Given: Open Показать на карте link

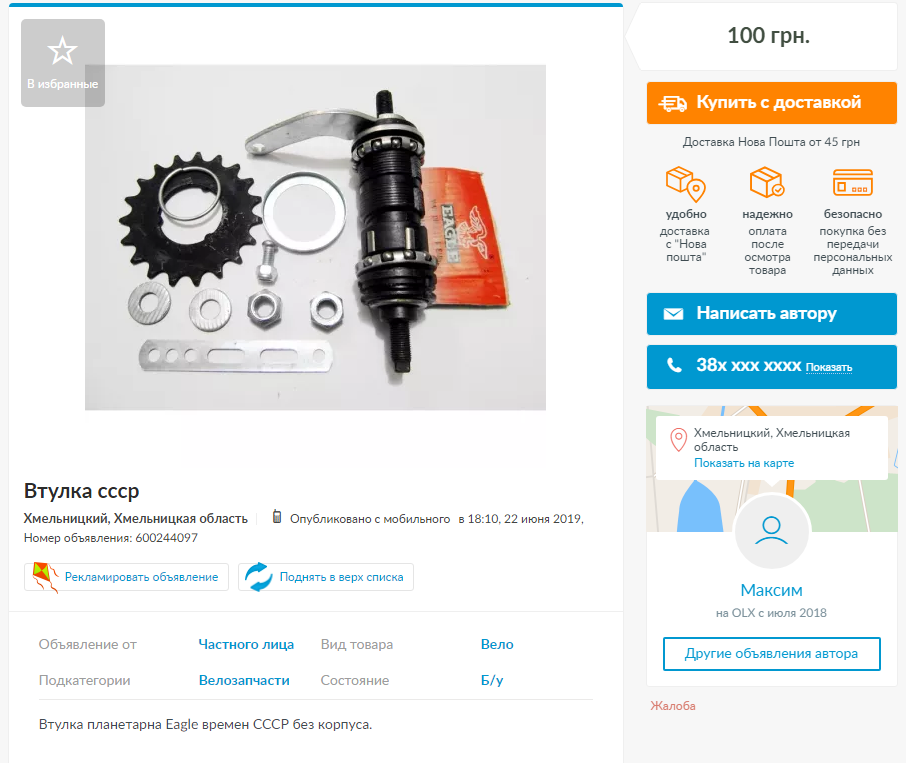Looking at the screenshot, I should pyautogui.click(x=744, y=463).
